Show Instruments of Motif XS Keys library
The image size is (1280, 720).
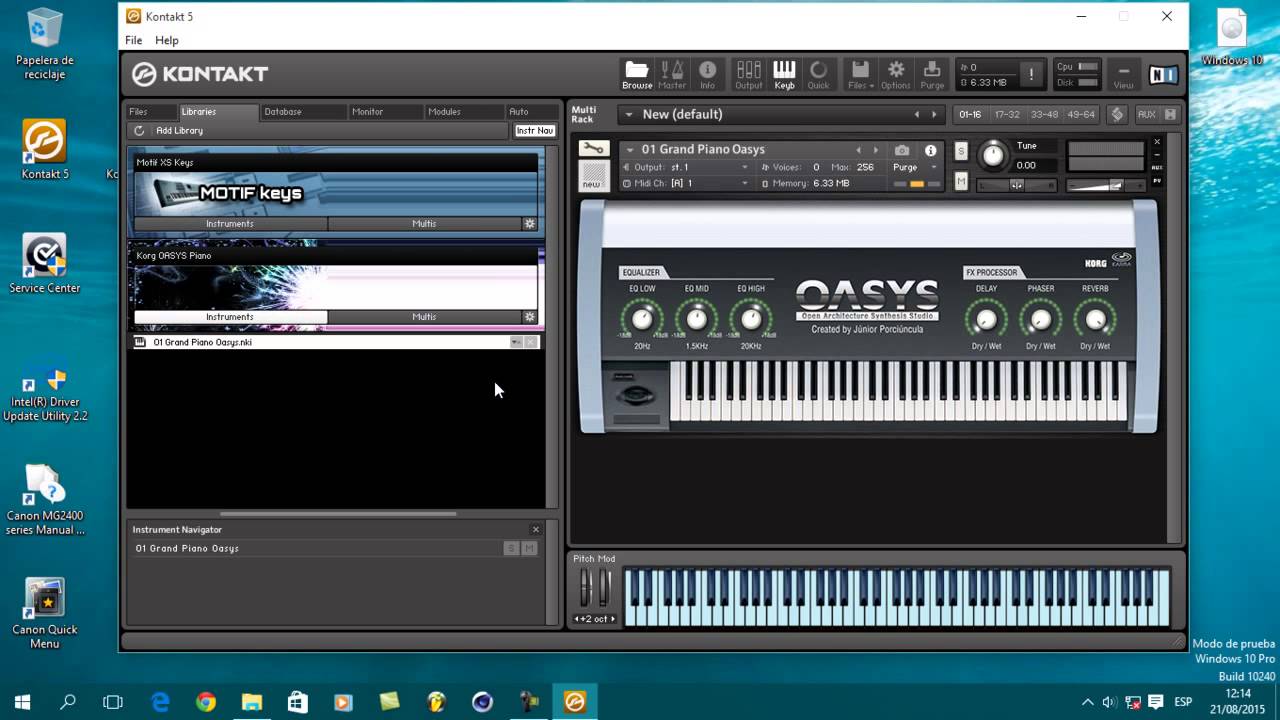230,224
